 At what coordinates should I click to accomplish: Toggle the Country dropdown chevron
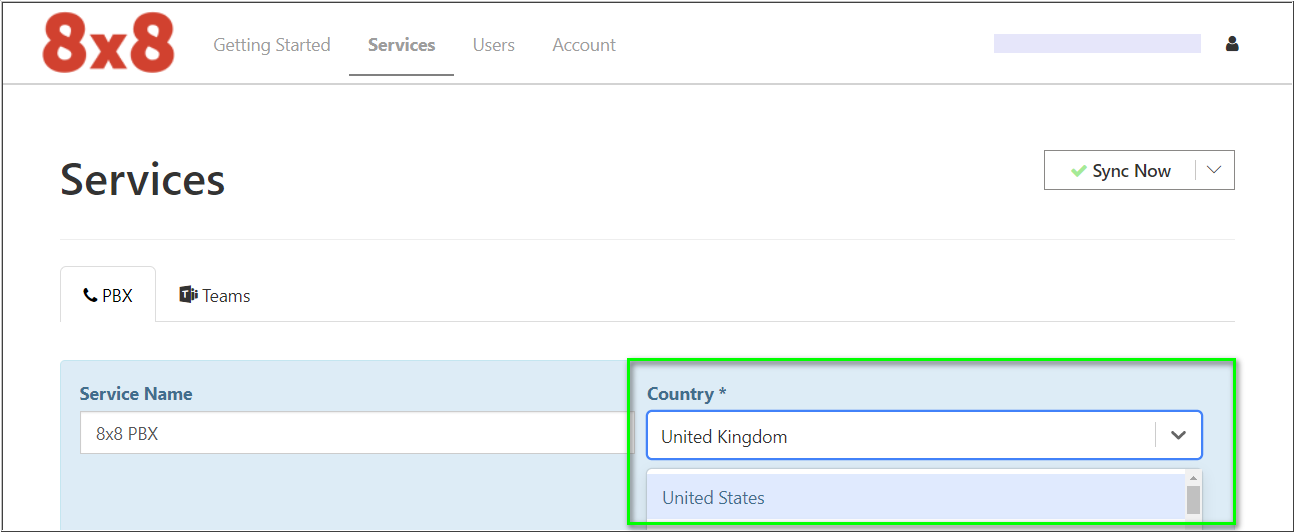[x=1179, y=436]
